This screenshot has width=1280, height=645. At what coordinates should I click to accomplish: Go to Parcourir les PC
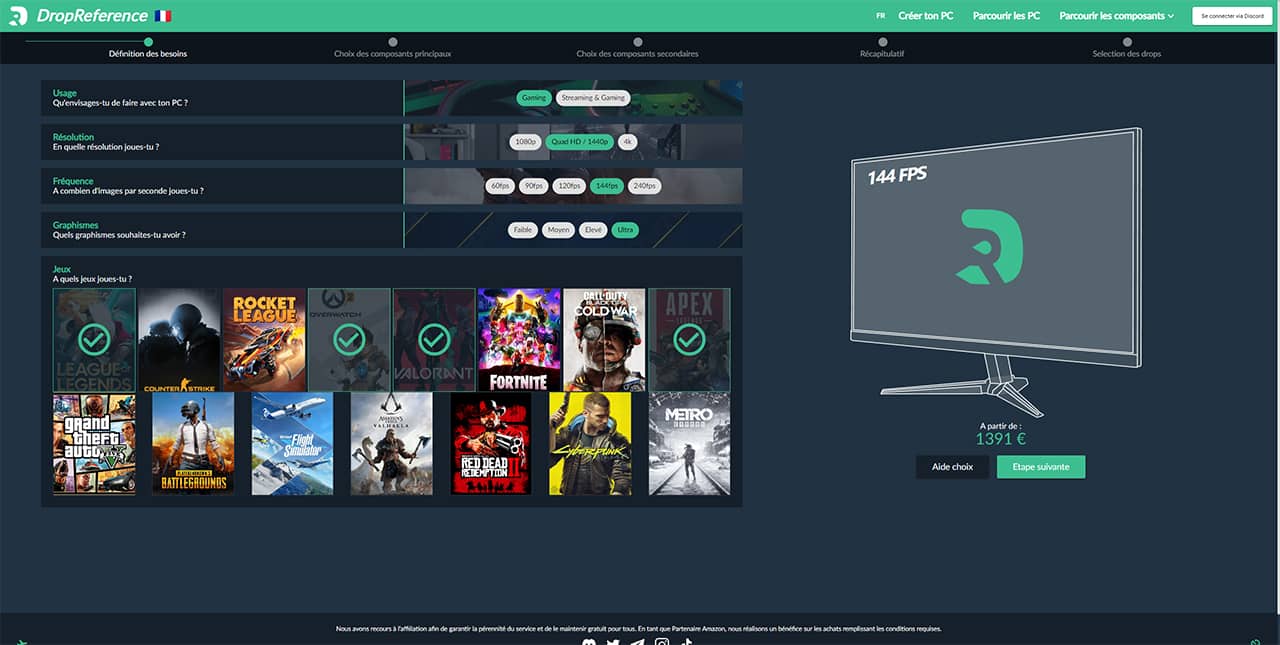[1006, 16]
